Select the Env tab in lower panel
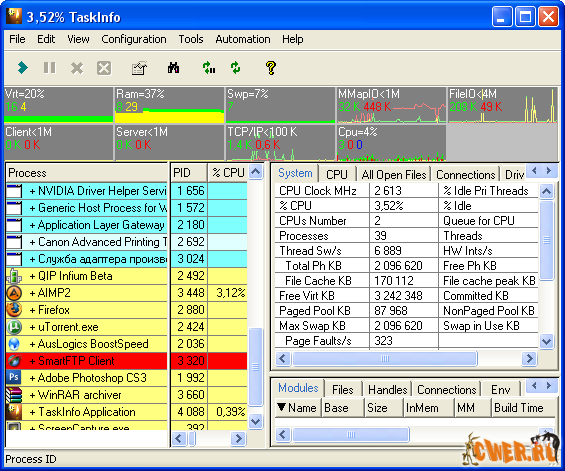This screenshot has width=565, height=471. coord(501,390)
